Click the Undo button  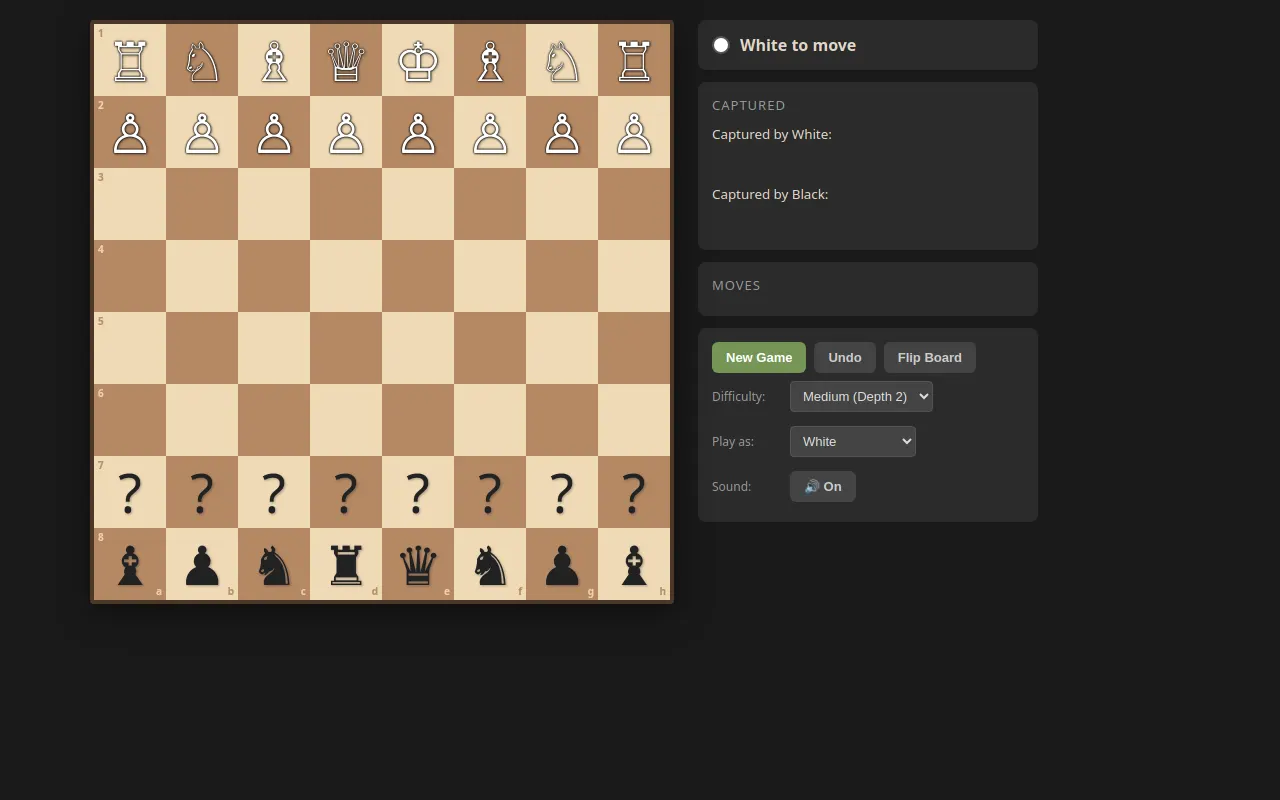coord(845,357)
